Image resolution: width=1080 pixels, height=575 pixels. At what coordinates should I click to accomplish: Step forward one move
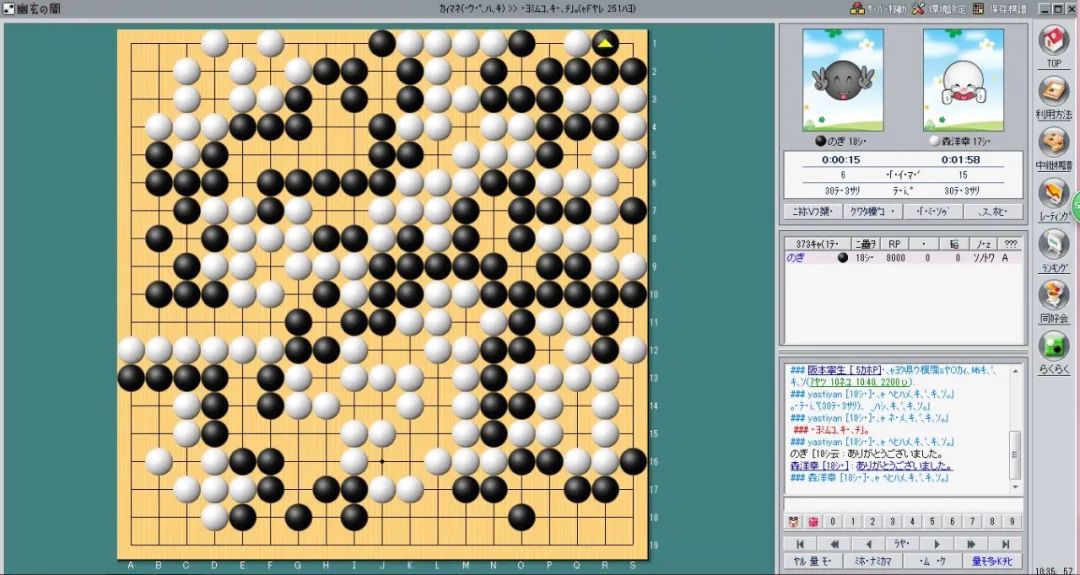click(935, 544)
